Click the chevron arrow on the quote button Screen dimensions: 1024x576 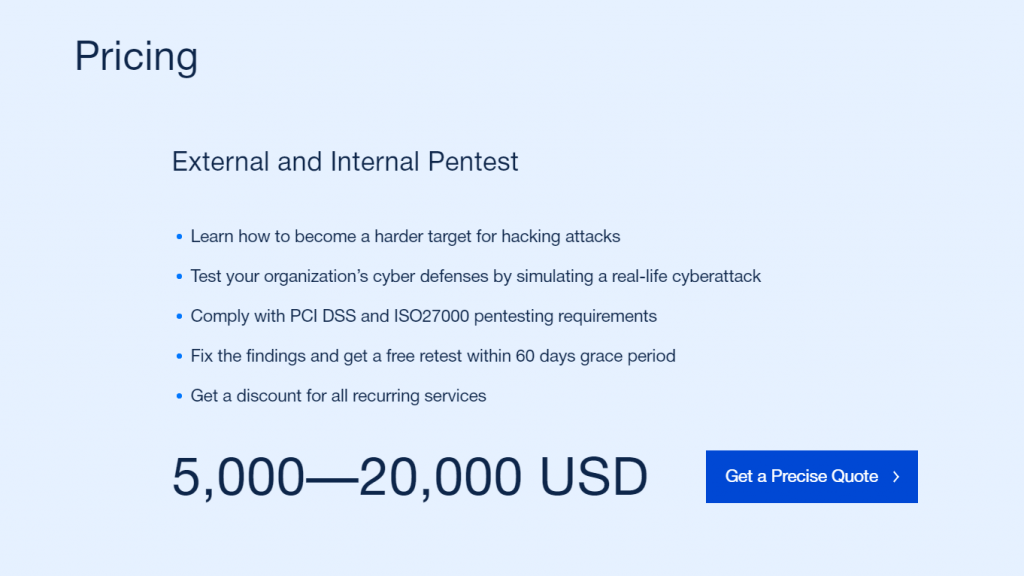click(897, 477)
